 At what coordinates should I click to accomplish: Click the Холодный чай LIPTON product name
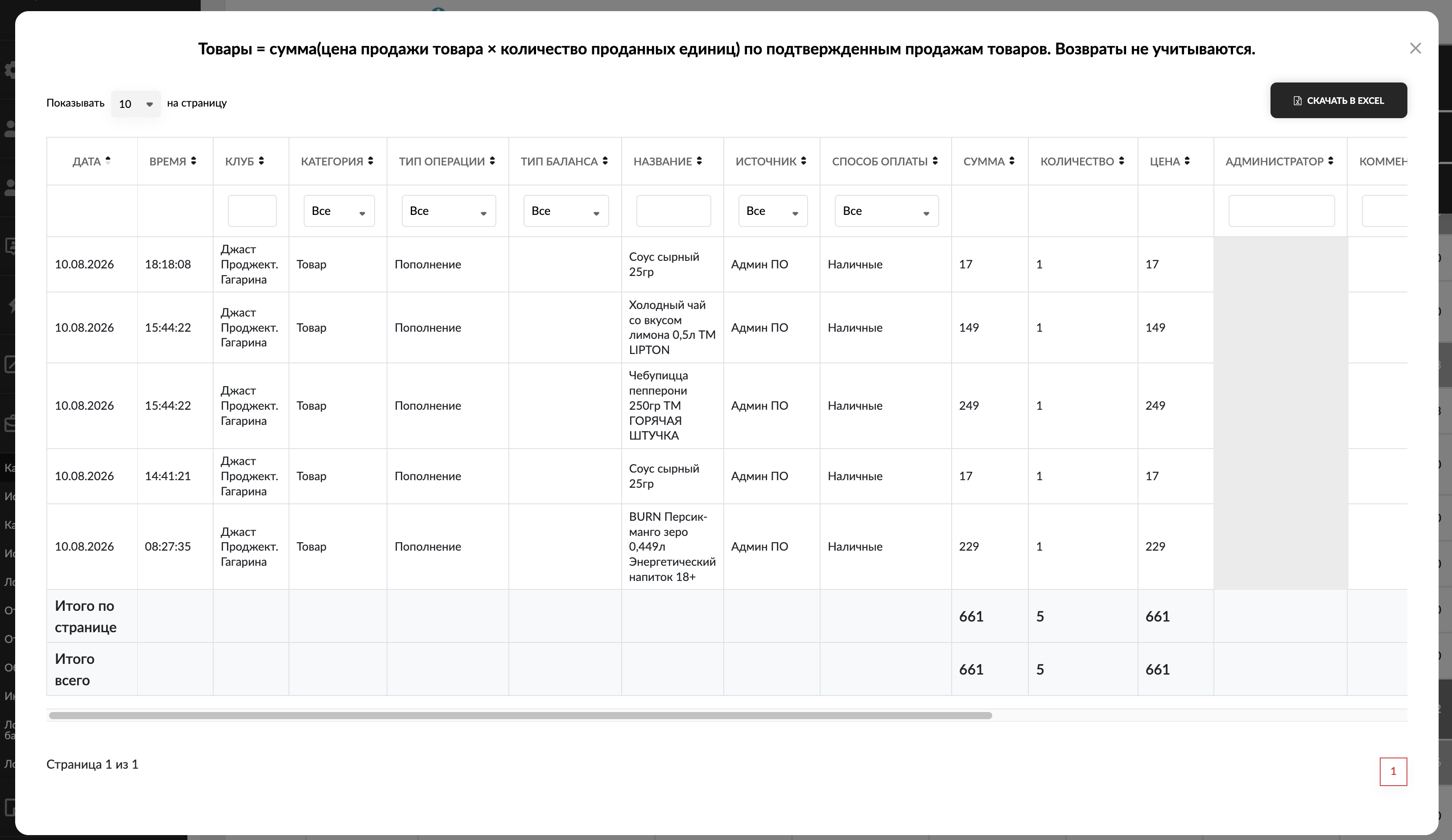pos(672,327)
